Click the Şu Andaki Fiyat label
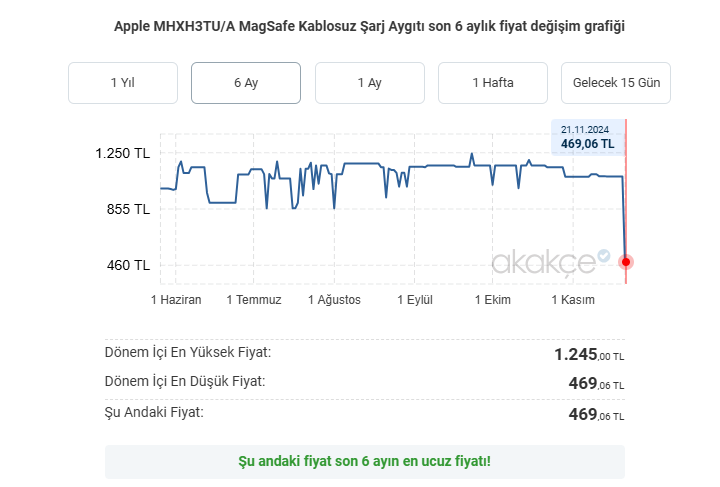Viewport: 720px width, 487px height. tap(154, 412)
